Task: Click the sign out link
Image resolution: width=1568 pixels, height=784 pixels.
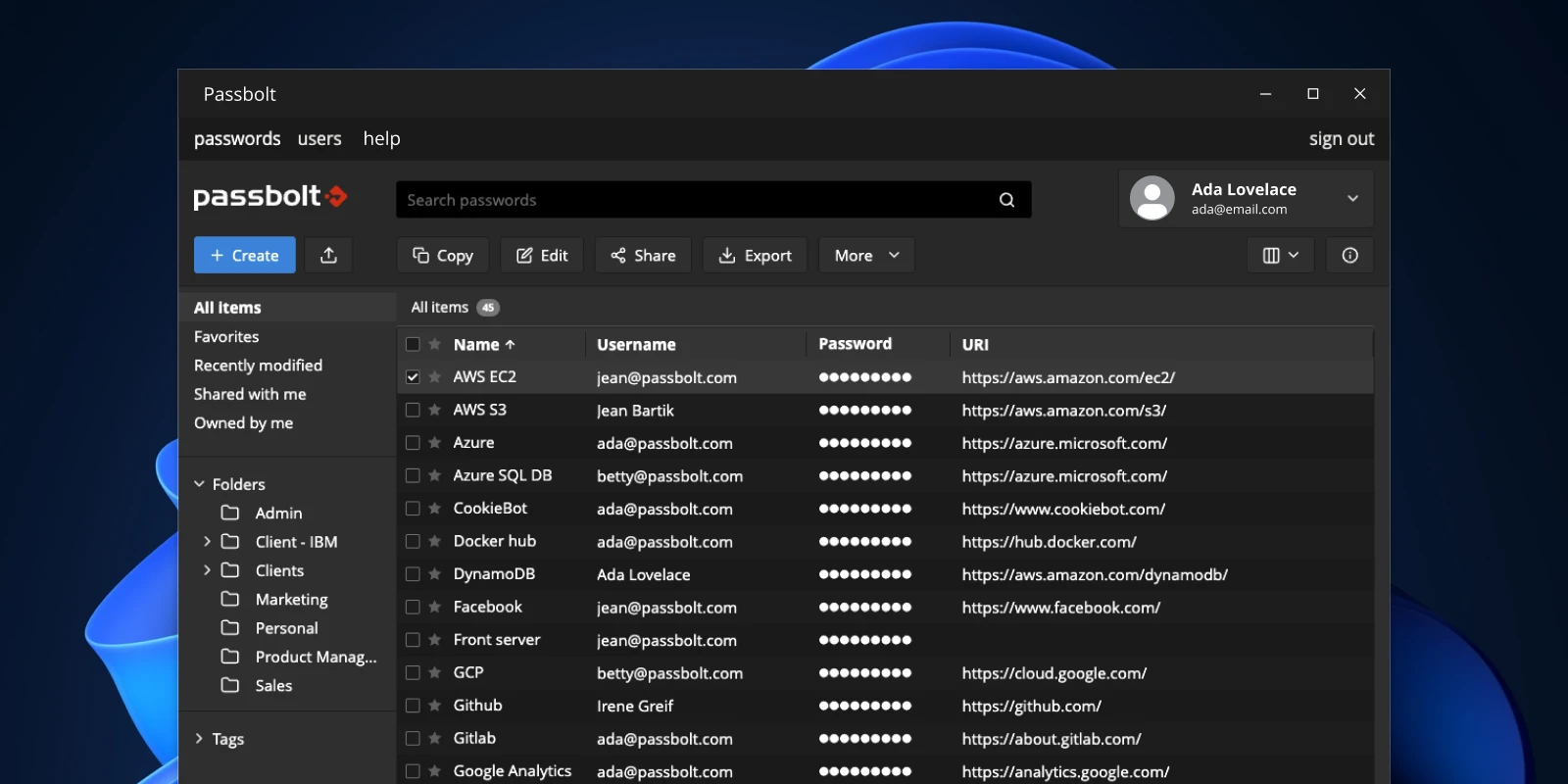Action: [x=1342, y=138]
